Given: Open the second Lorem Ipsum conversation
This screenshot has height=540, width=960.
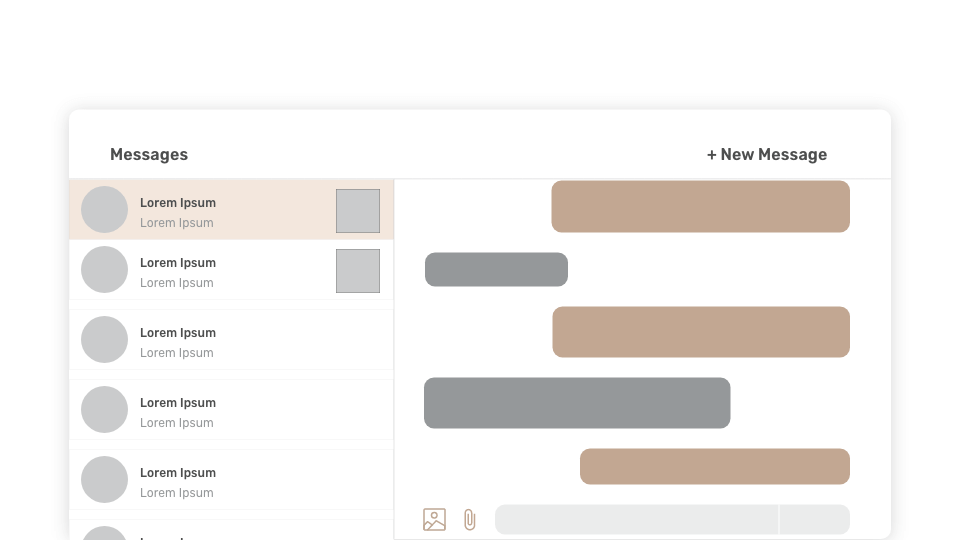Looking at the screenshot, I should [230, 271].
